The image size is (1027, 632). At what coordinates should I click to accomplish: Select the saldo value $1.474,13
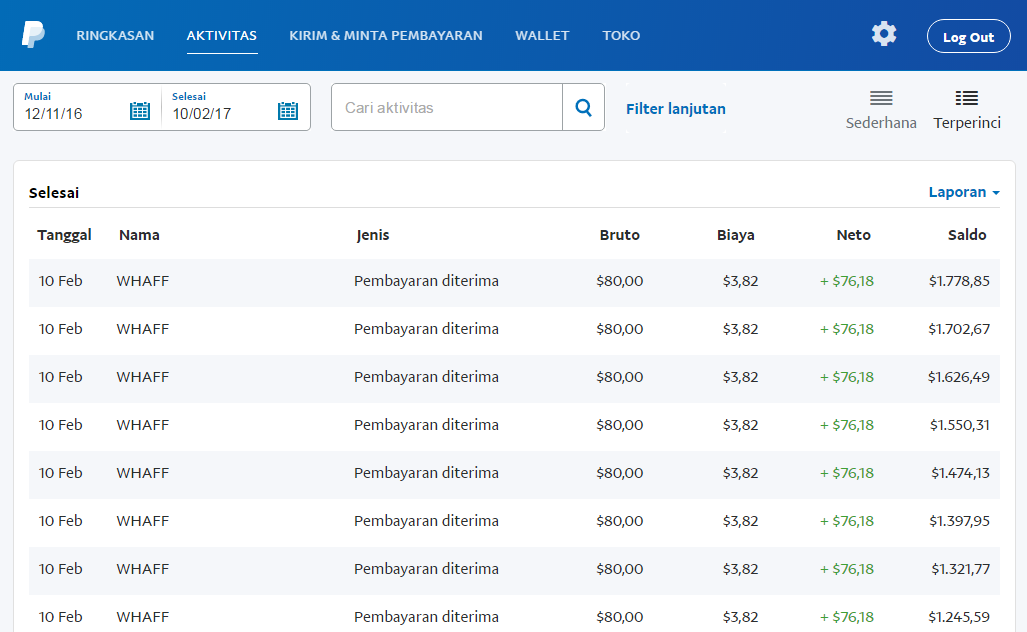coord(960,473)
